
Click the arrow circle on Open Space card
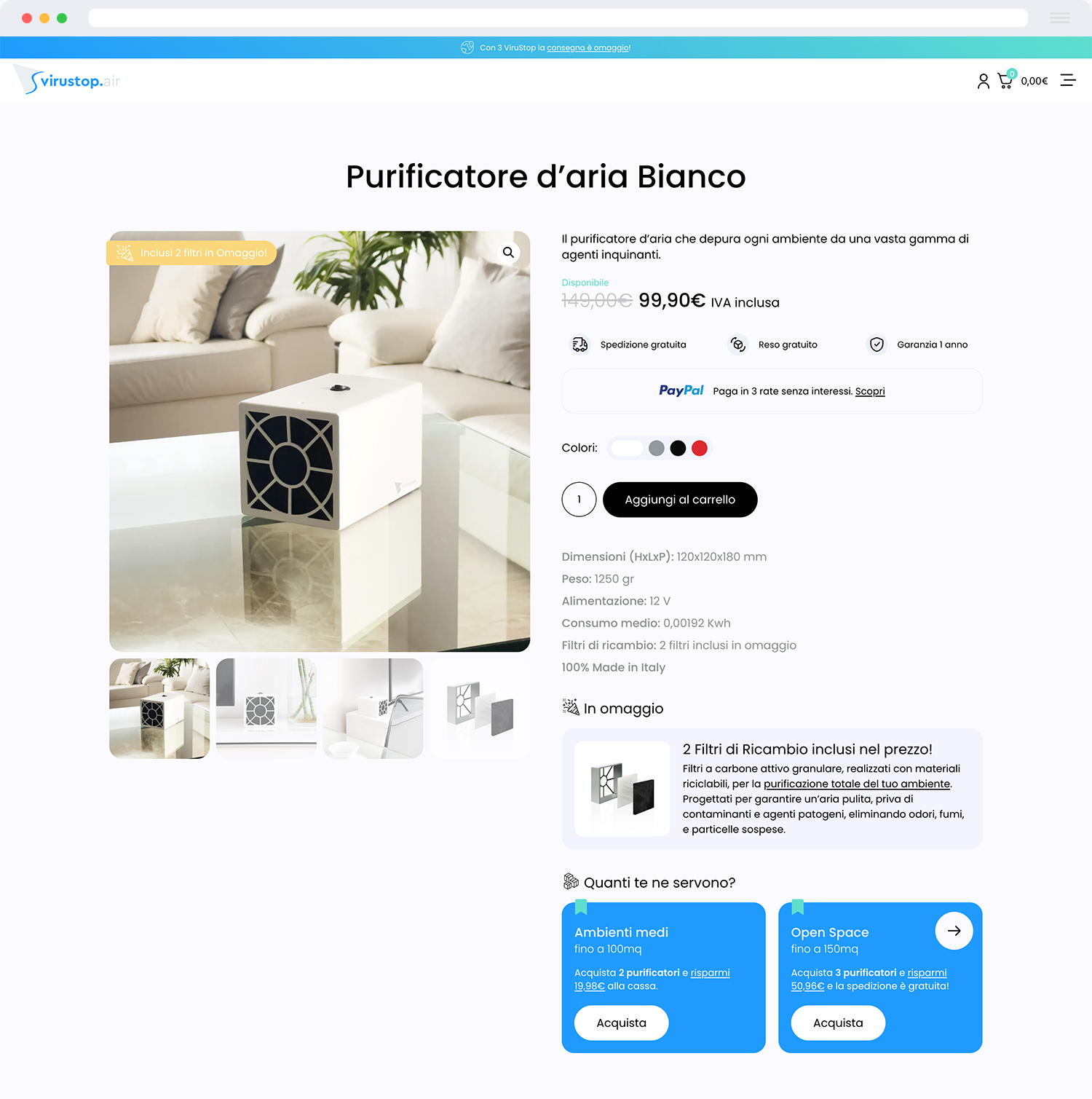[954, 931]
